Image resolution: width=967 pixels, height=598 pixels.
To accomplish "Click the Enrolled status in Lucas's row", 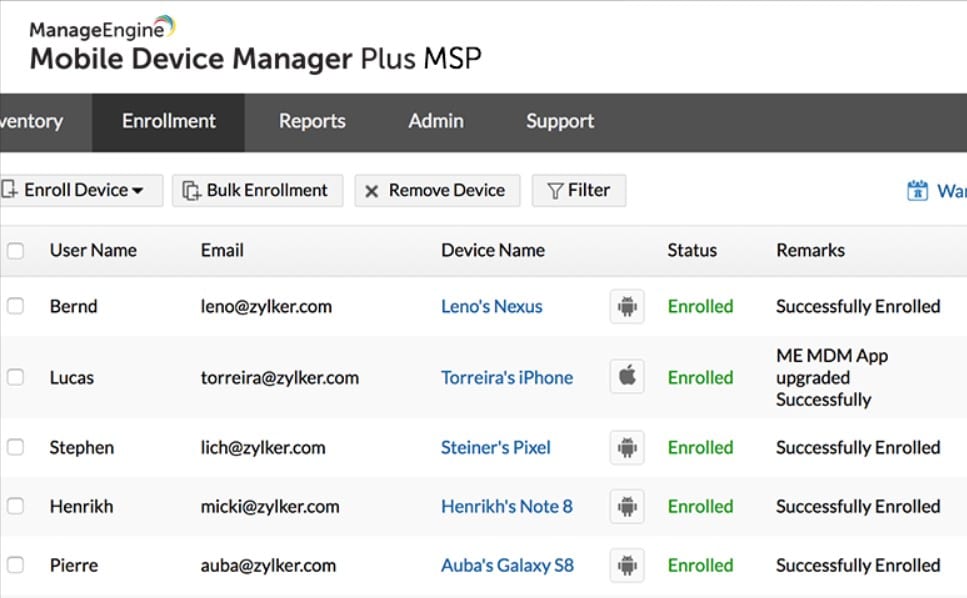I will pos(701,377).
